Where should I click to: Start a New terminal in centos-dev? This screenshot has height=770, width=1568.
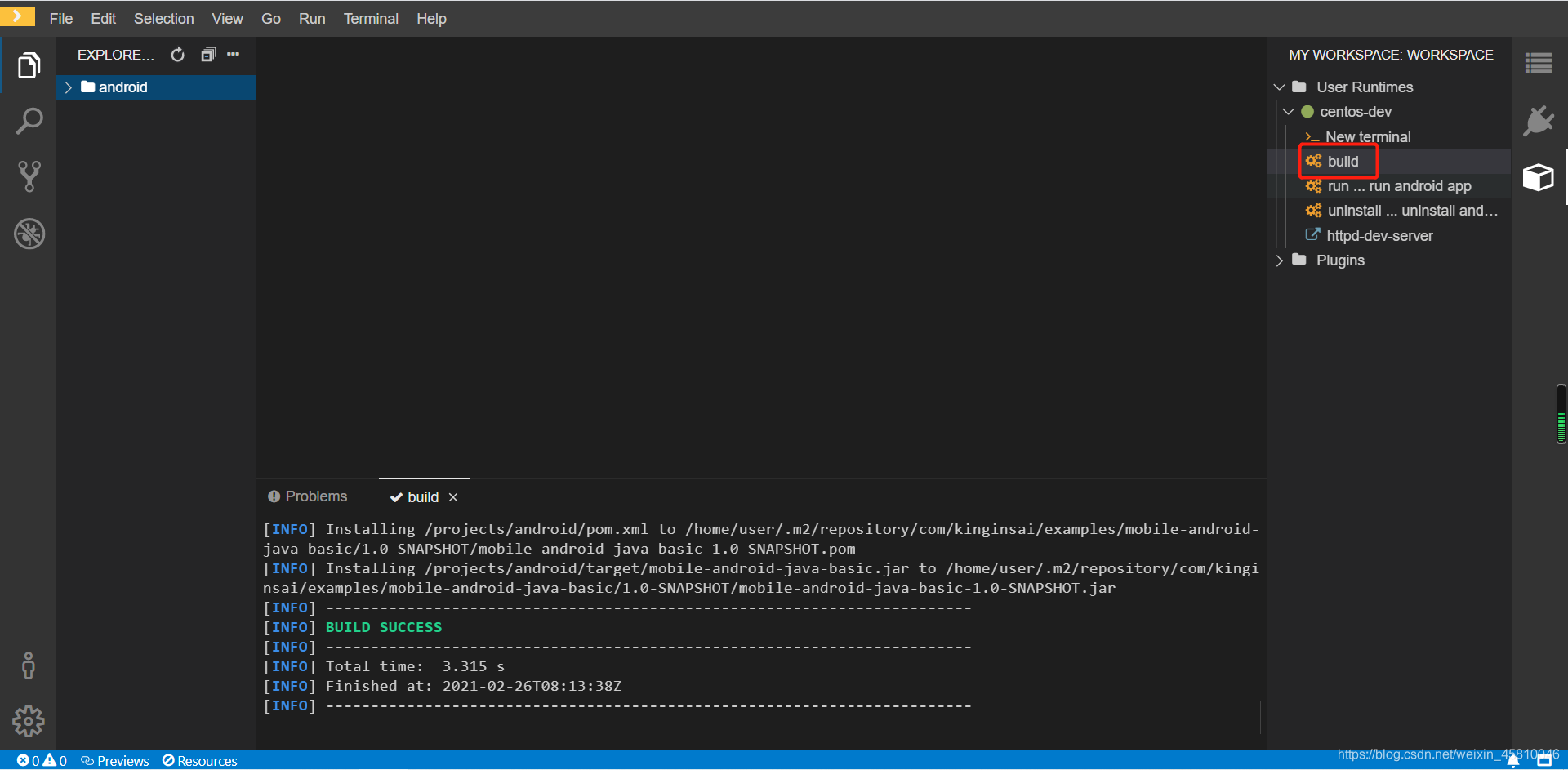[1368, 137]
